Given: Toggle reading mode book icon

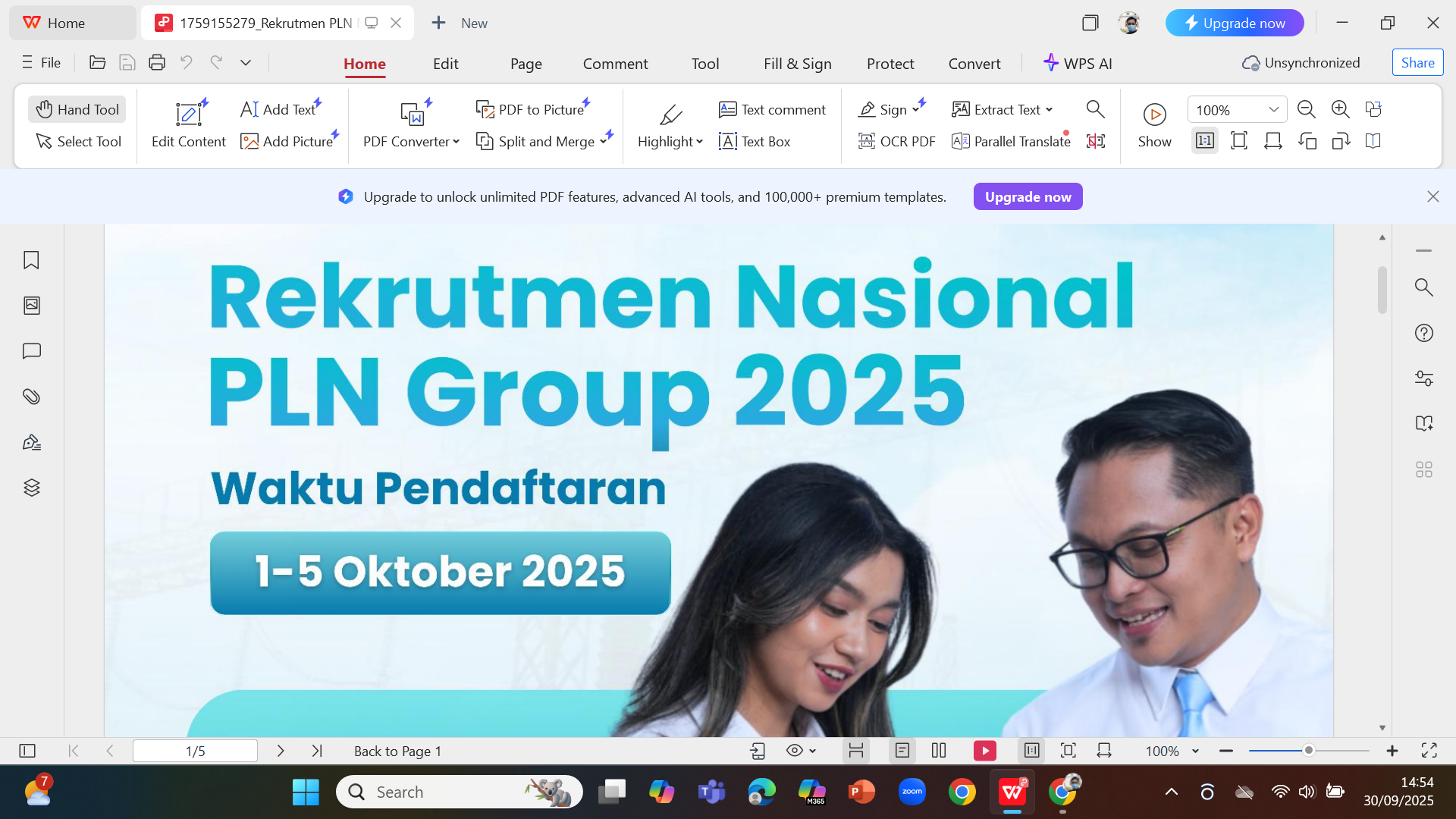Looking at the screenshot, I should [x=1373, y=141].
